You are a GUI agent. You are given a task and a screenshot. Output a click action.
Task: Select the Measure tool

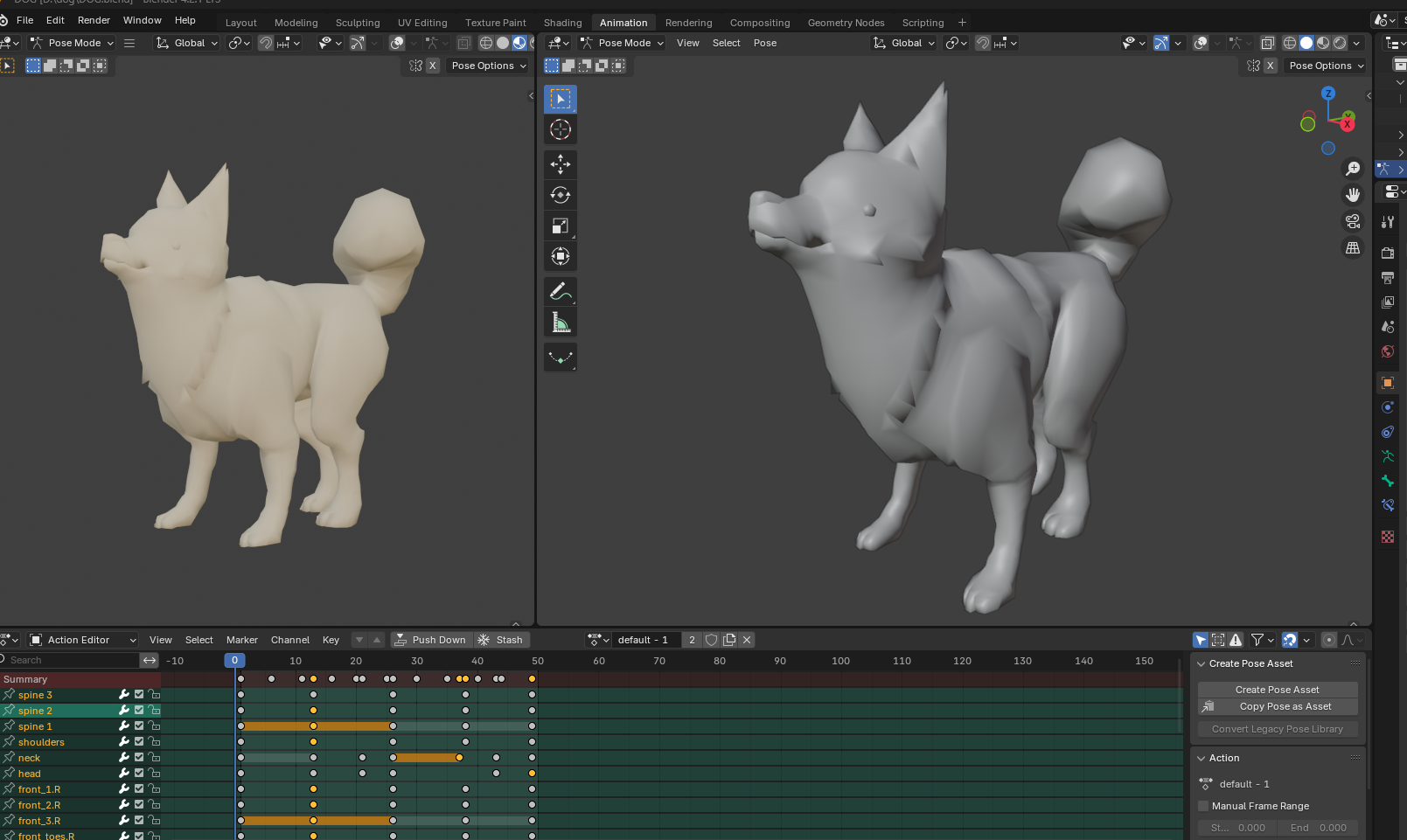[561, 323]
